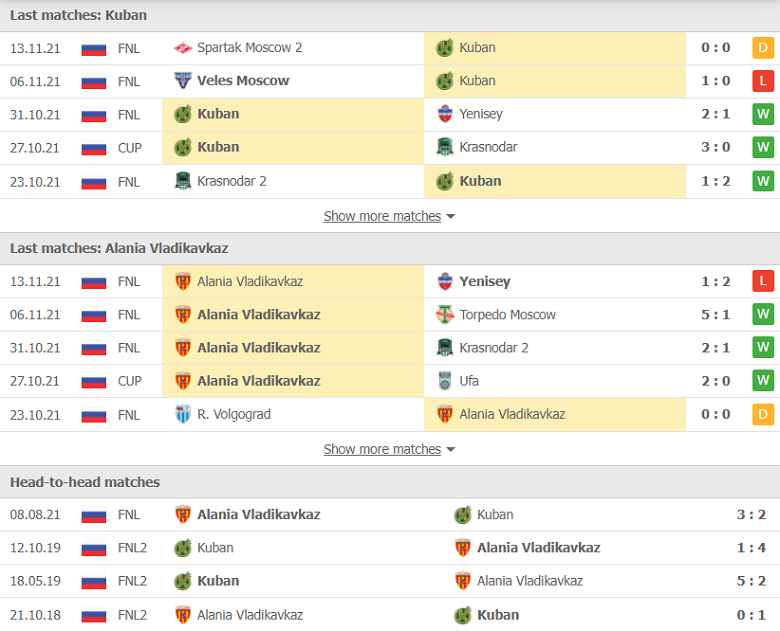780x631 pixels.
Task: Click dropdown arrow beside Kuban's Show more matches
Action: pyautogui.click(x=451, y=216)
